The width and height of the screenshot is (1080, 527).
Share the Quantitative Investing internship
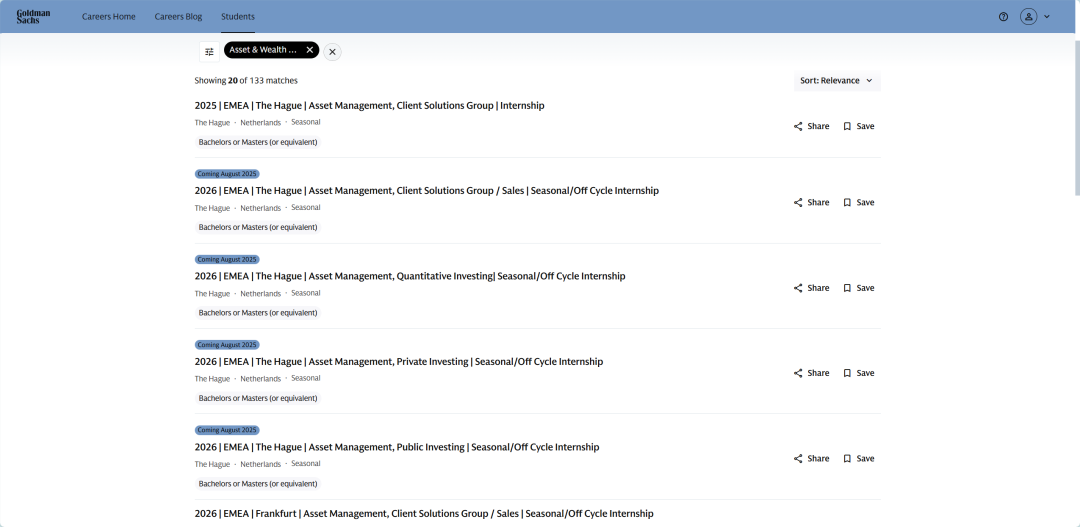[x=811, y=288]
